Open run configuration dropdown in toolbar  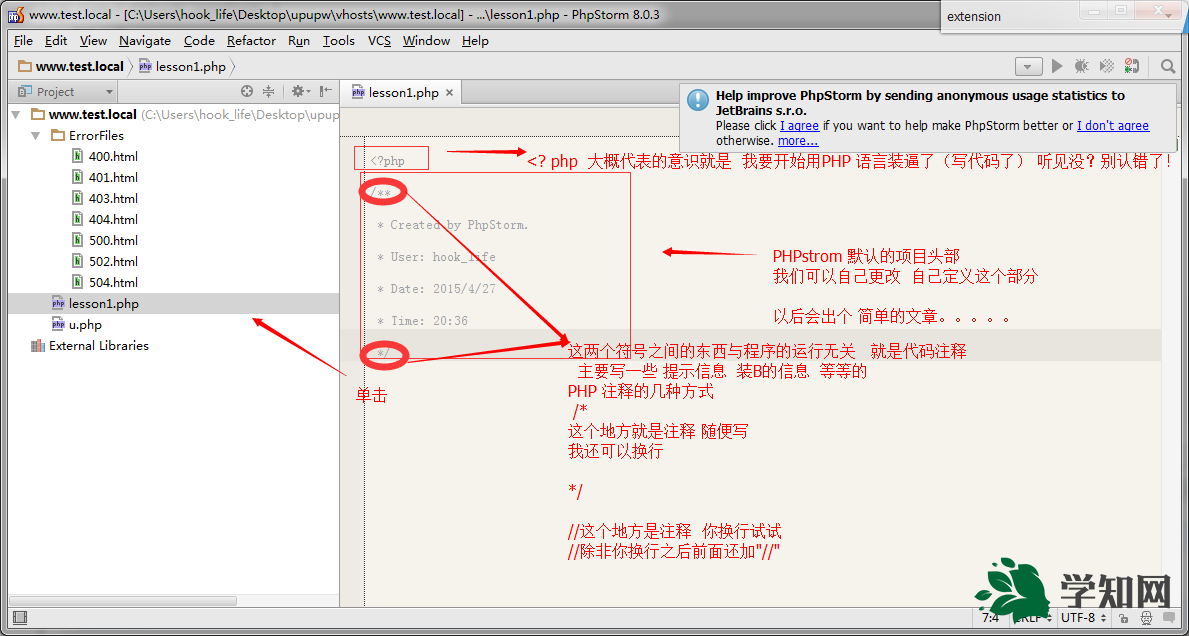(x=1028, y=67)
